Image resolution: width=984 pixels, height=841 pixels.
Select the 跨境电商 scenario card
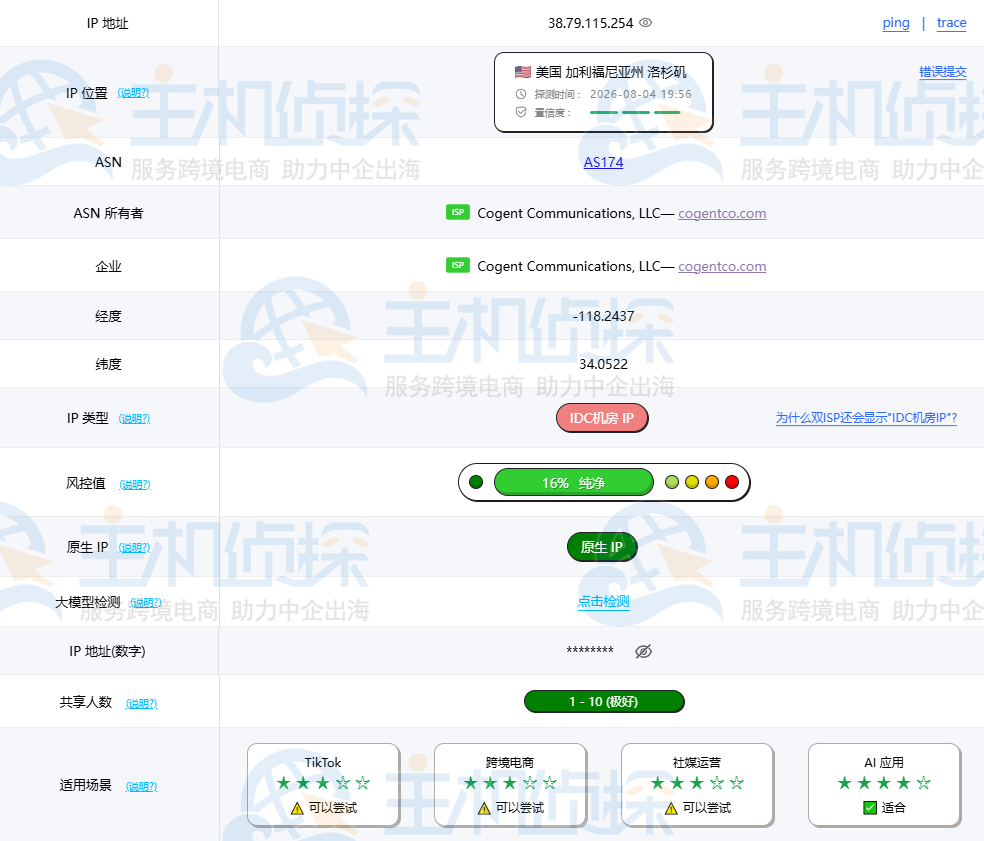point(510,785)
